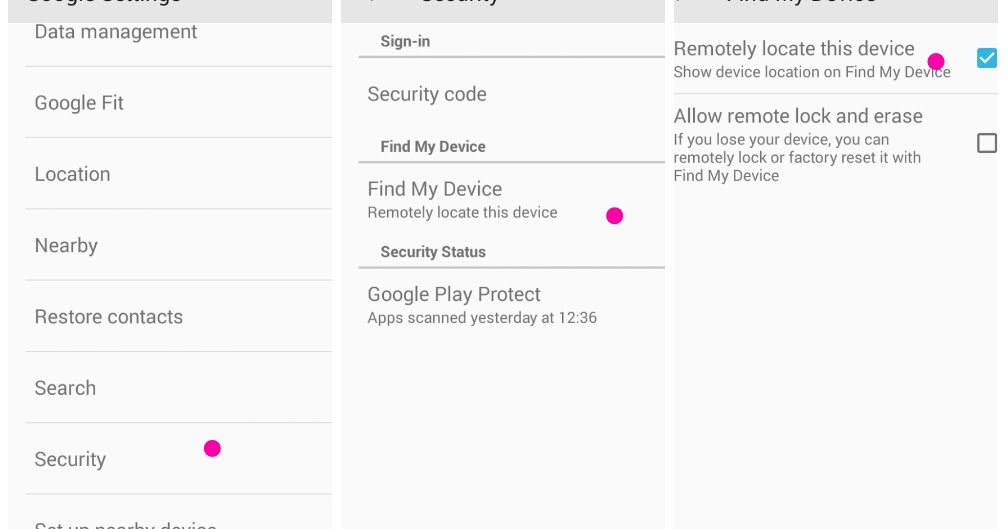This screenshot has width=1008, height=529.
Task: Open Data management settings
Action: [116, 32]
